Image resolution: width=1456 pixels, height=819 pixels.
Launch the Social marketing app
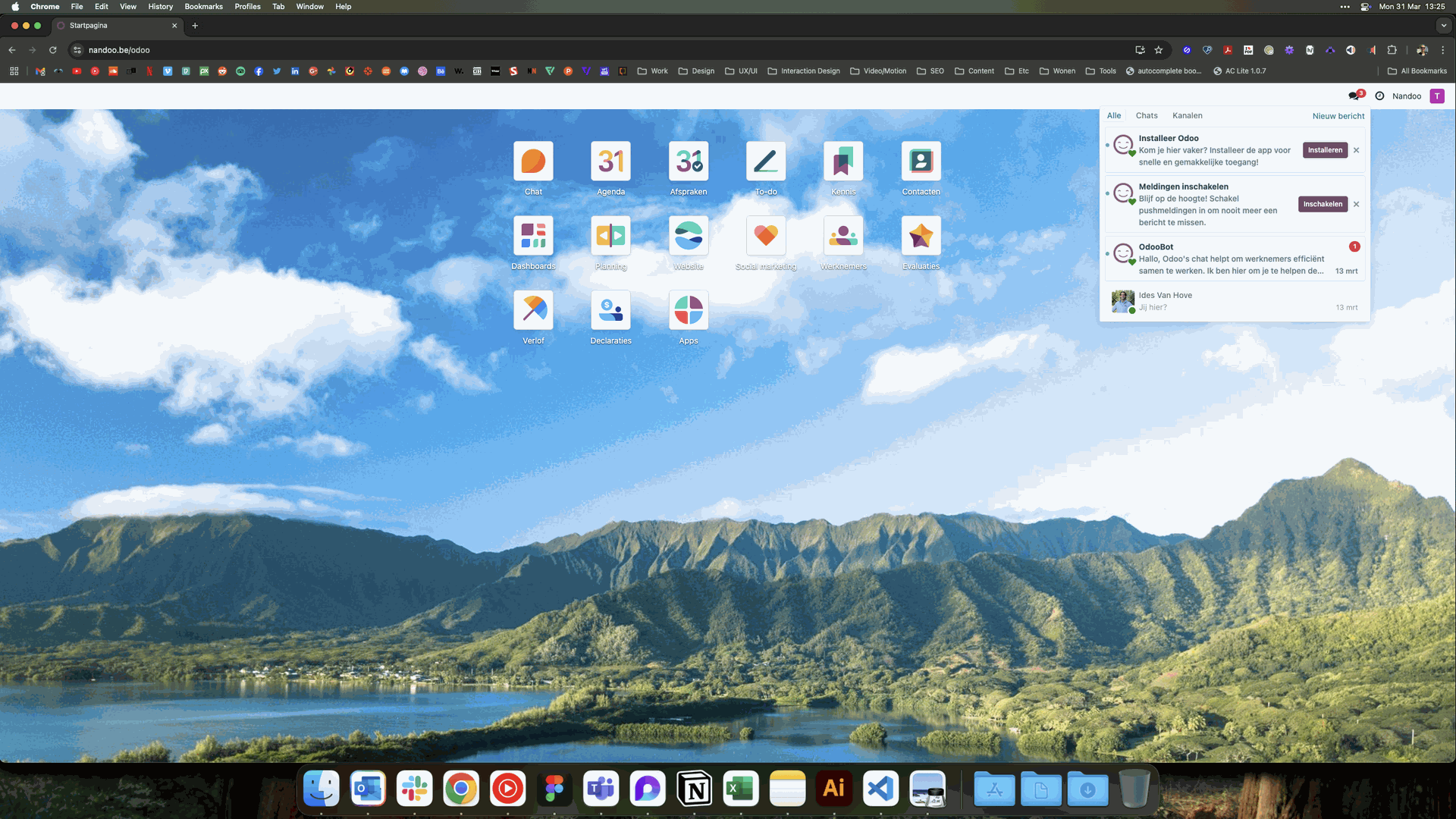tap(765, 235)
